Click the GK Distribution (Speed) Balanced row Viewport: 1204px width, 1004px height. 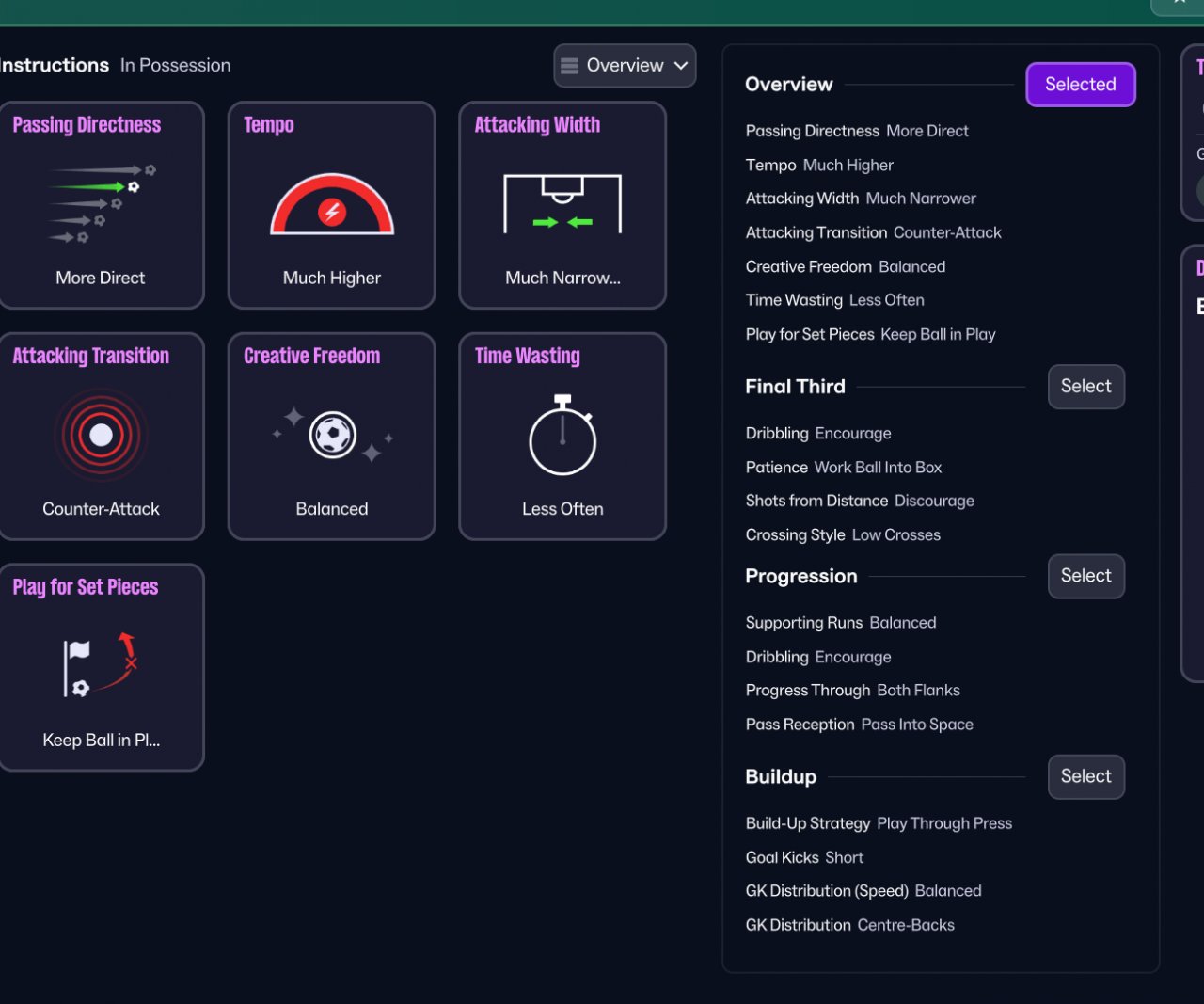pos(863,890)
